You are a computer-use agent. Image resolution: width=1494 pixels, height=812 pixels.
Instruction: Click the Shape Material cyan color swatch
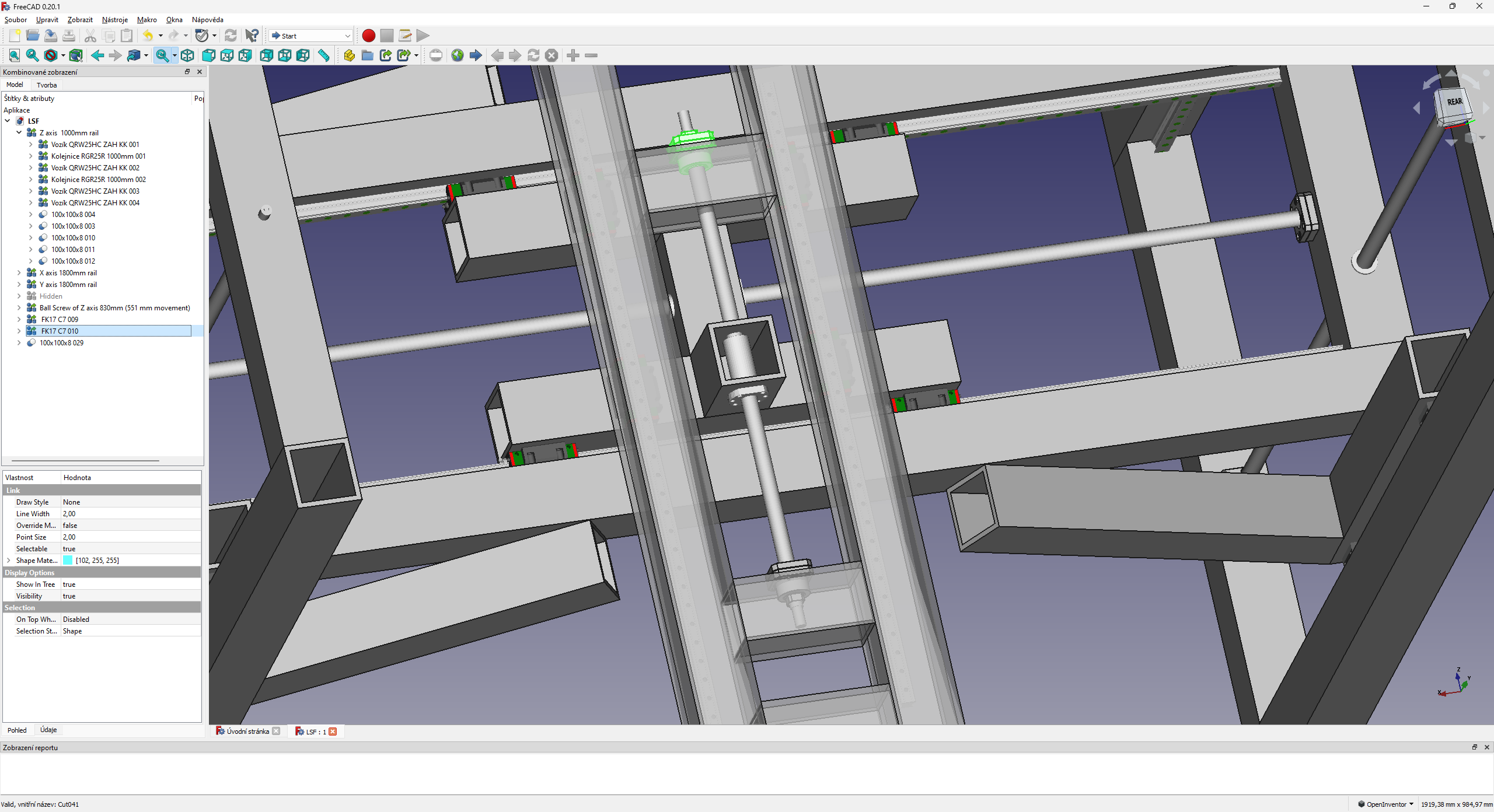[x=68, y=561]
